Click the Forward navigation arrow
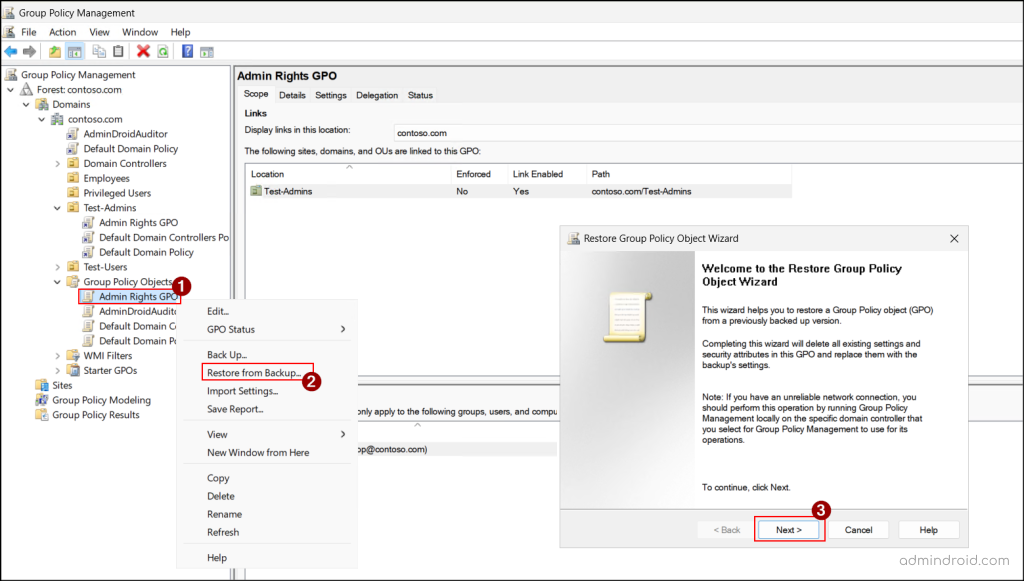 click(30, 51)
